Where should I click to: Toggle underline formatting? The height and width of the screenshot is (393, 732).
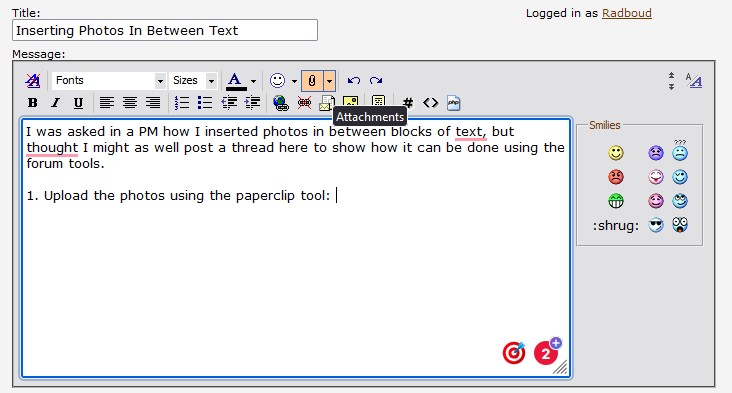[78, 103]
